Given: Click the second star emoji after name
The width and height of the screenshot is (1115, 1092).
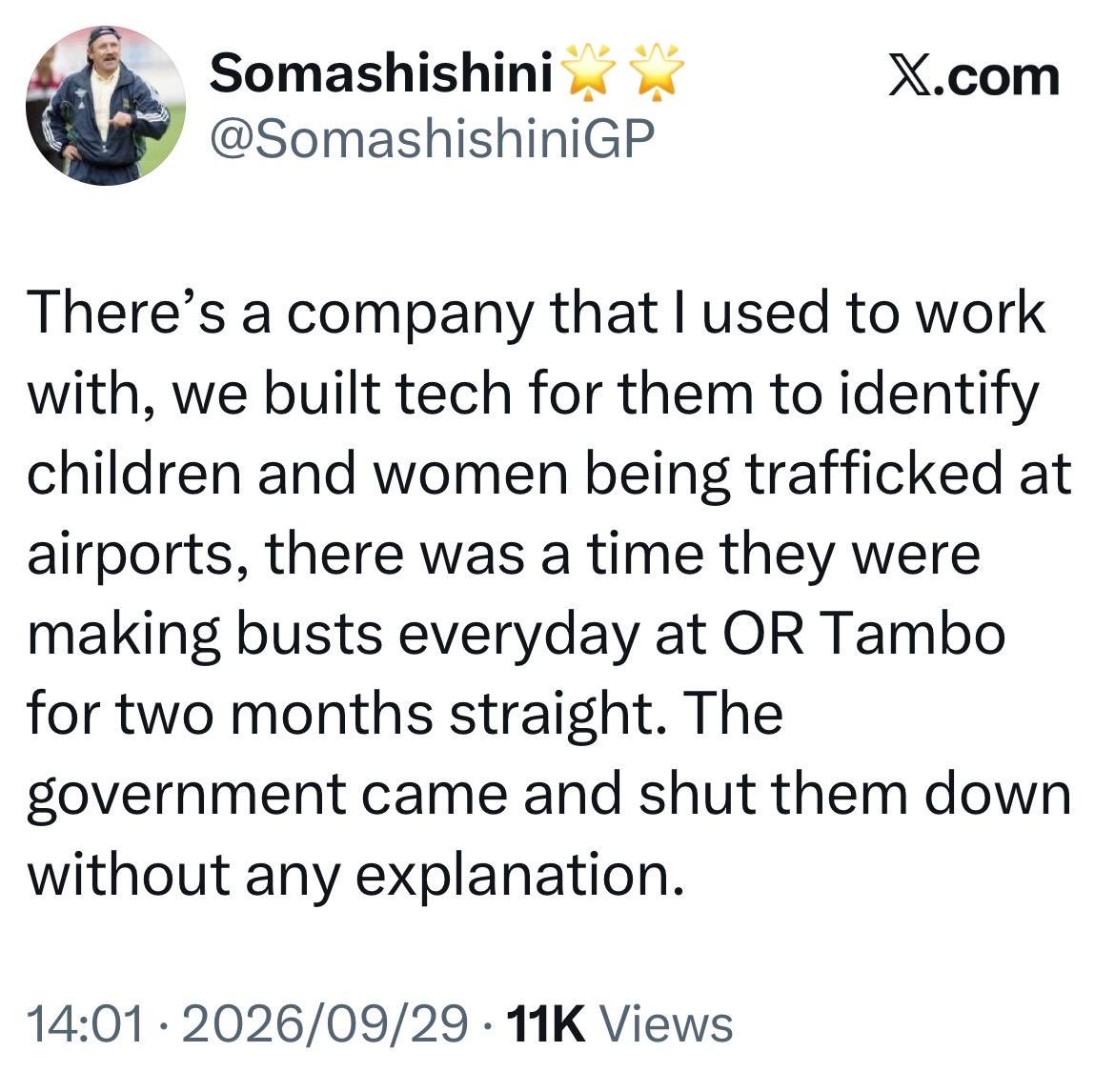Looking at the screenshot, I should (658, 71).
